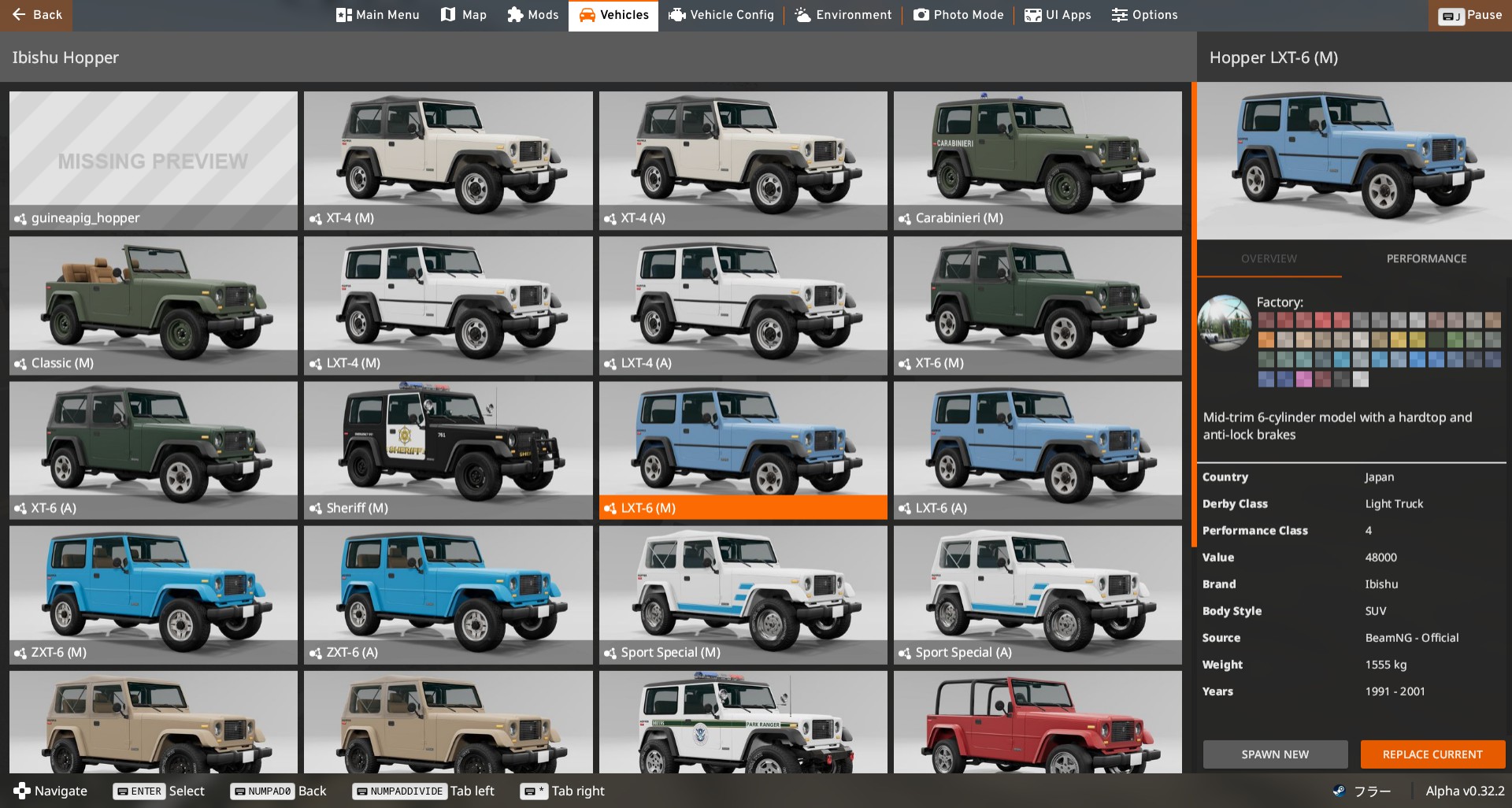Open Vehicle Config from the top bar
Image resolution: width=1512 pixels, height=808 pixels.
click(x=721, y=15)
